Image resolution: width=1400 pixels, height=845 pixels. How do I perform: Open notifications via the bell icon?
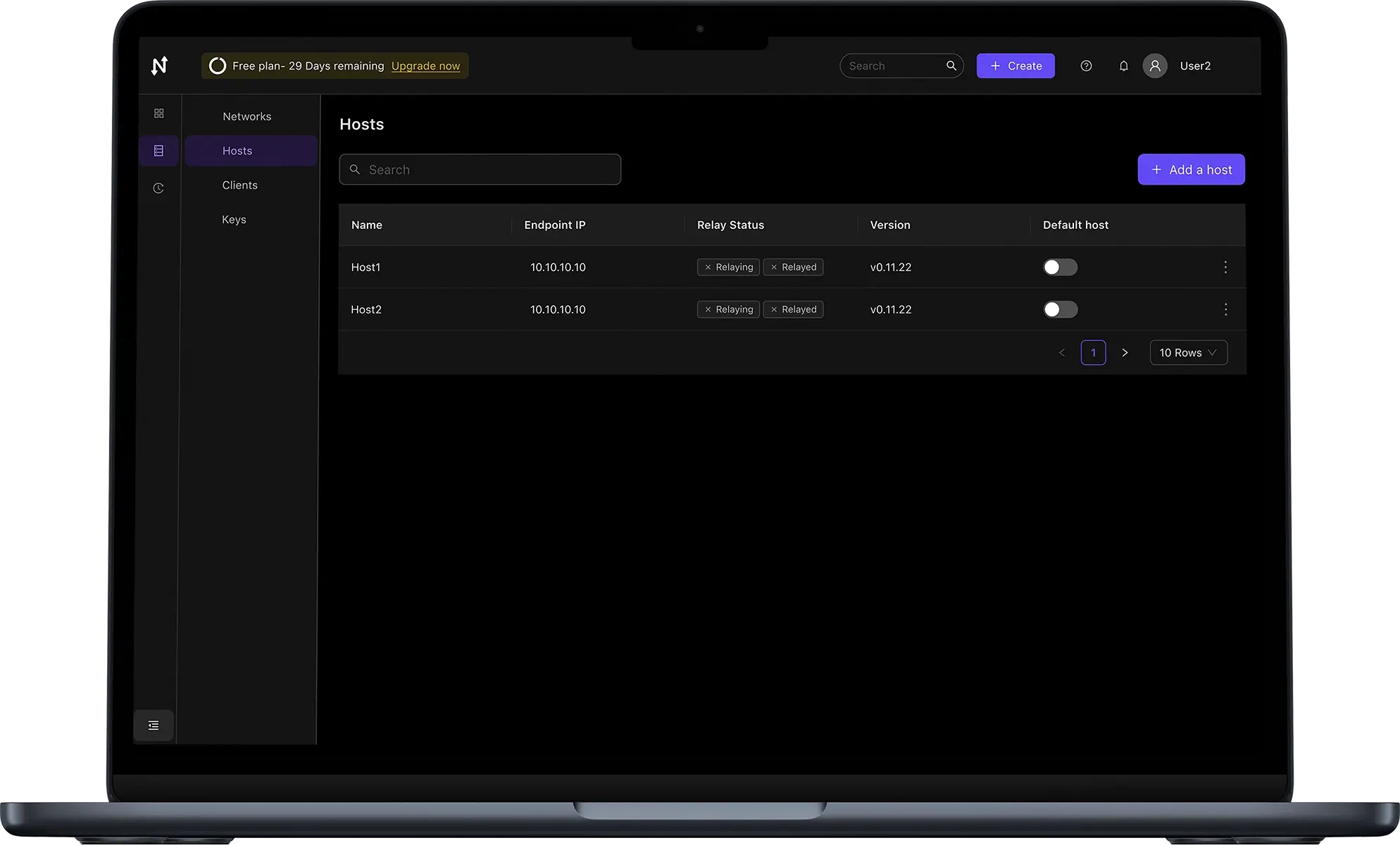pyautogui.click(x=1123, y=65)
